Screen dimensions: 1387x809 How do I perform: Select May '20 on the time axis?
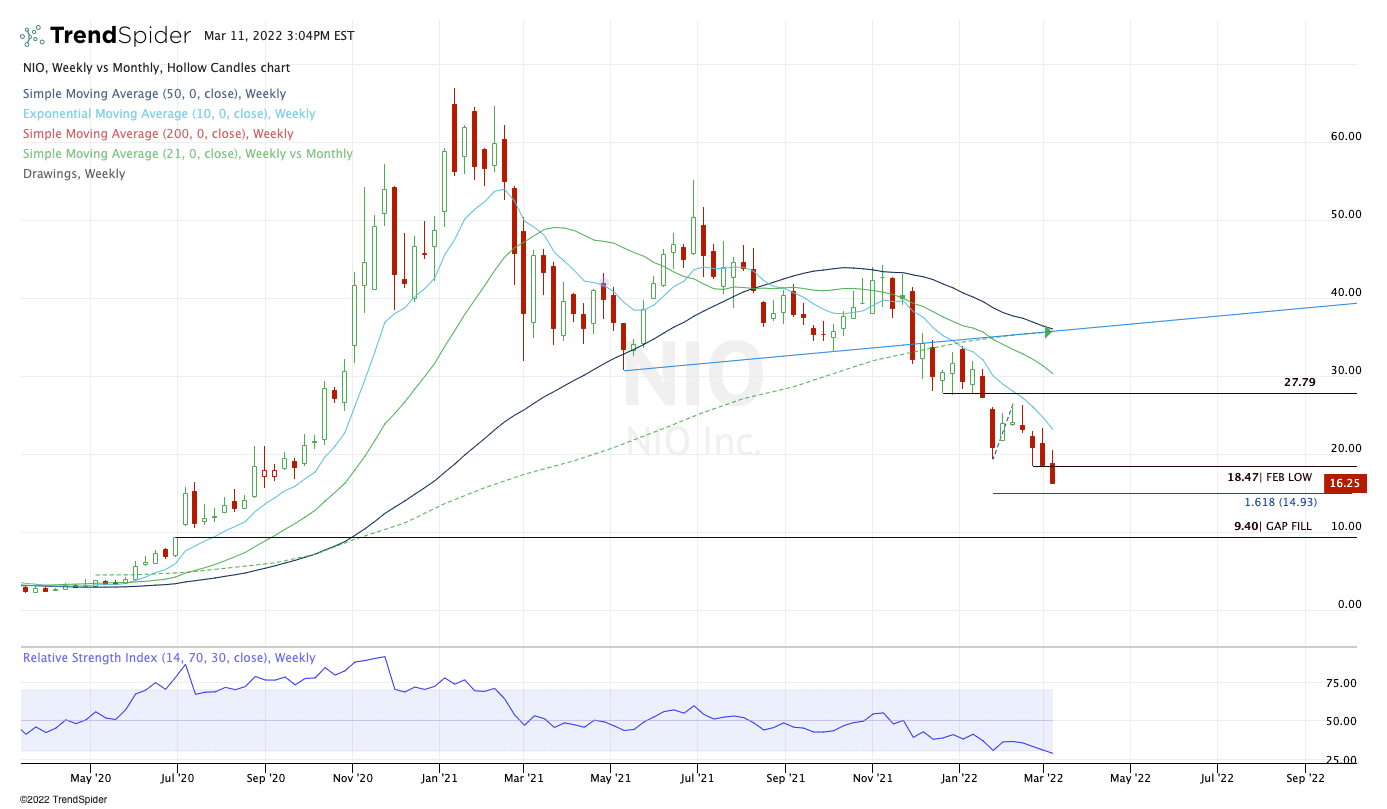[x=89, y=776]
